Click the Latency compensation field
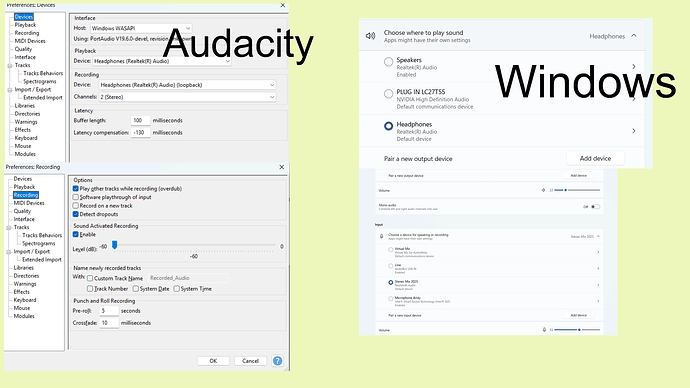Screen dimensions: 690x388 coord(140,132)
